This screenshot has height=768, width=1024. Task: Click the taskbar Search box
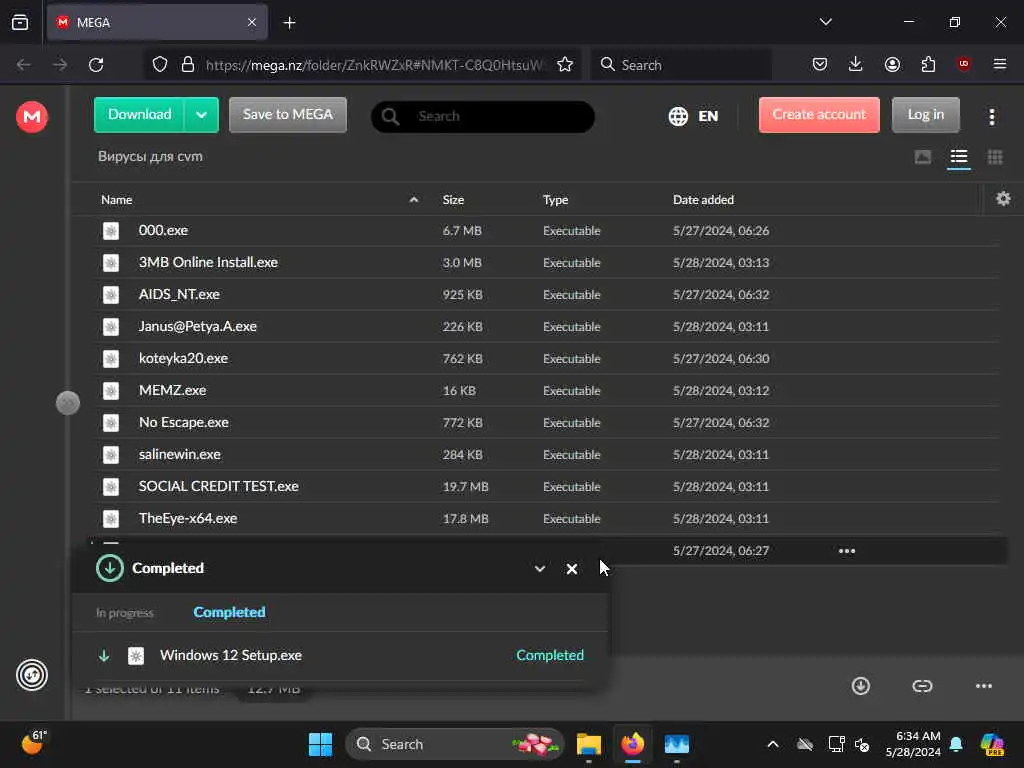(x=455, y=744)
